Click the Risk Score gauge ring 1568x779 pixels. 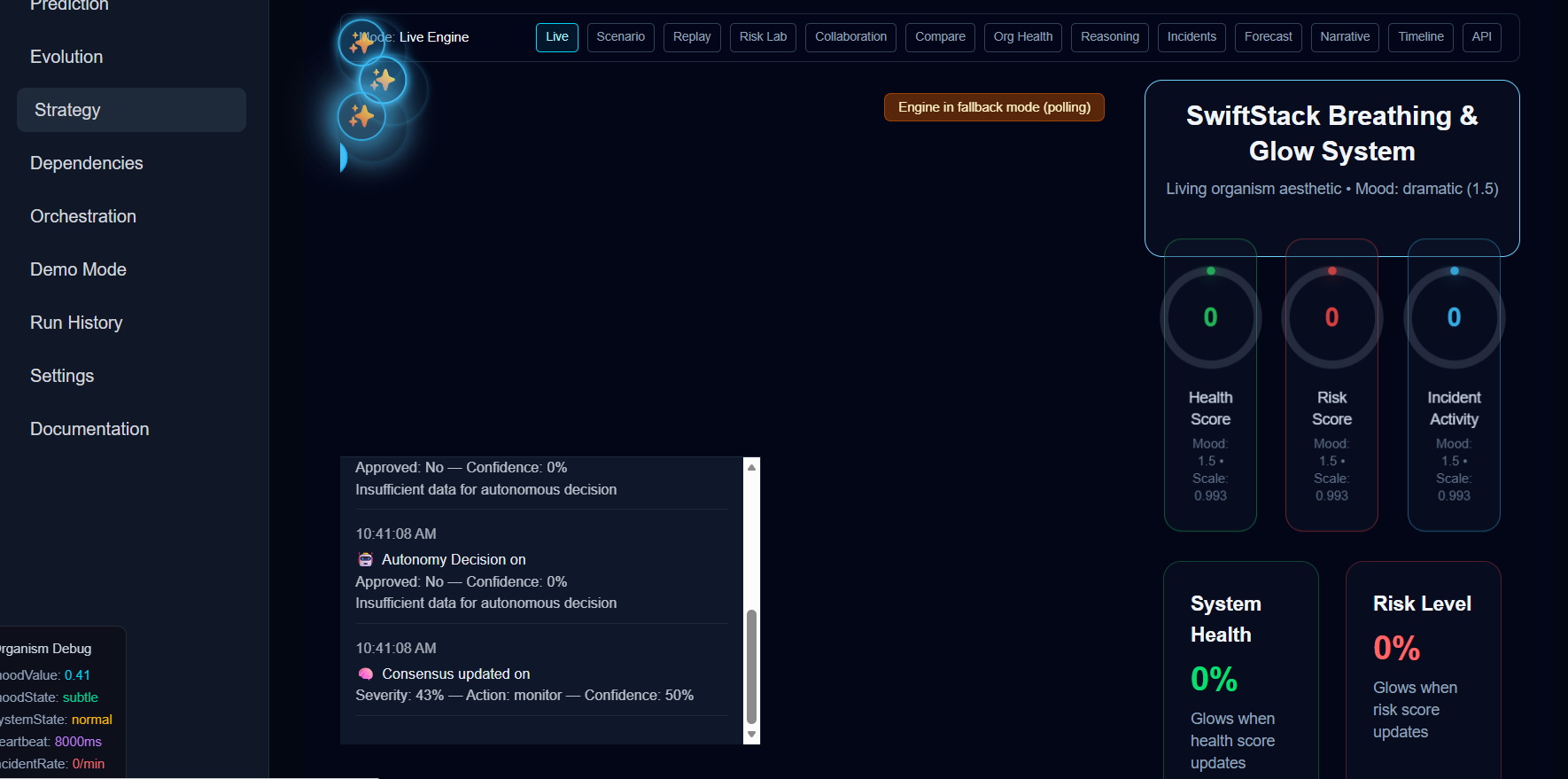[x=1331, y=317]
